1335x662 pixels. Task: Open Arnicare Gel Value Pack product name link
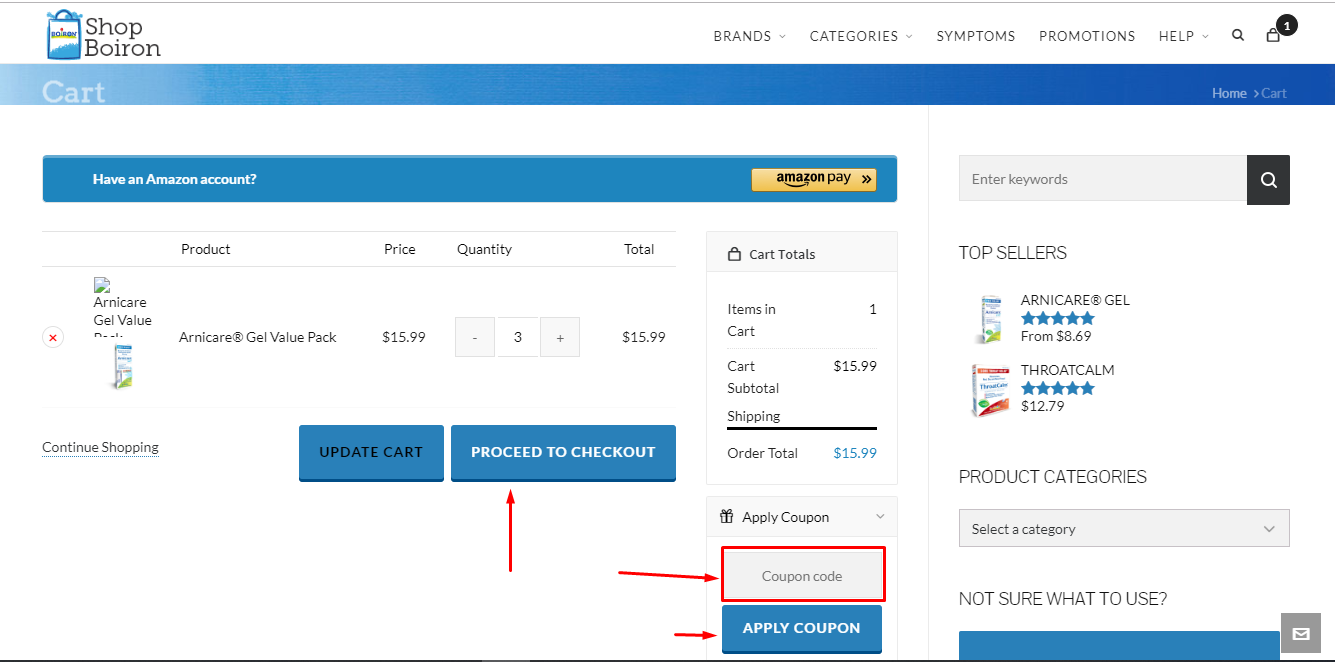tap(258, 337)
